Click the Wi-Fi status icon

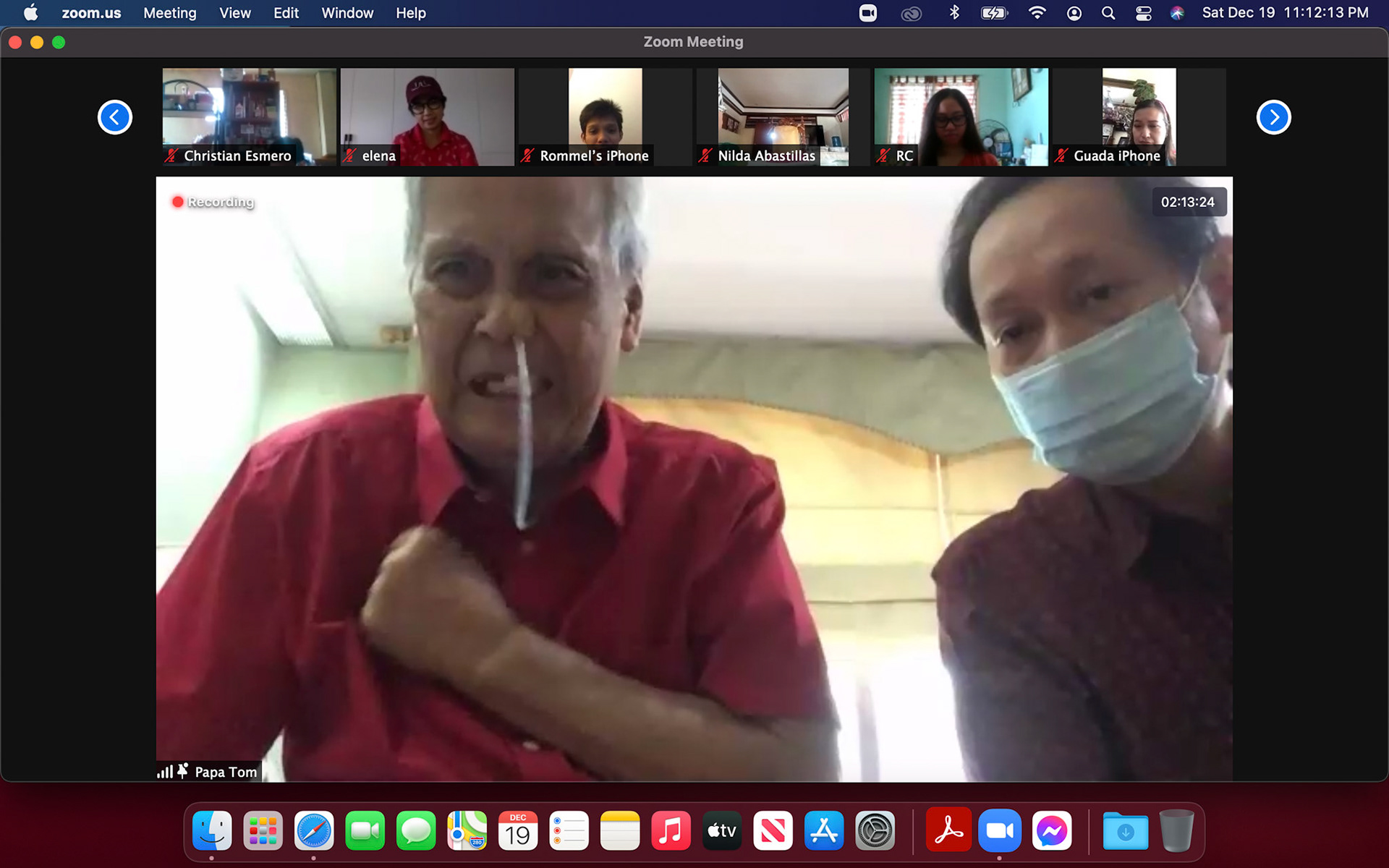coord(1037,13)
